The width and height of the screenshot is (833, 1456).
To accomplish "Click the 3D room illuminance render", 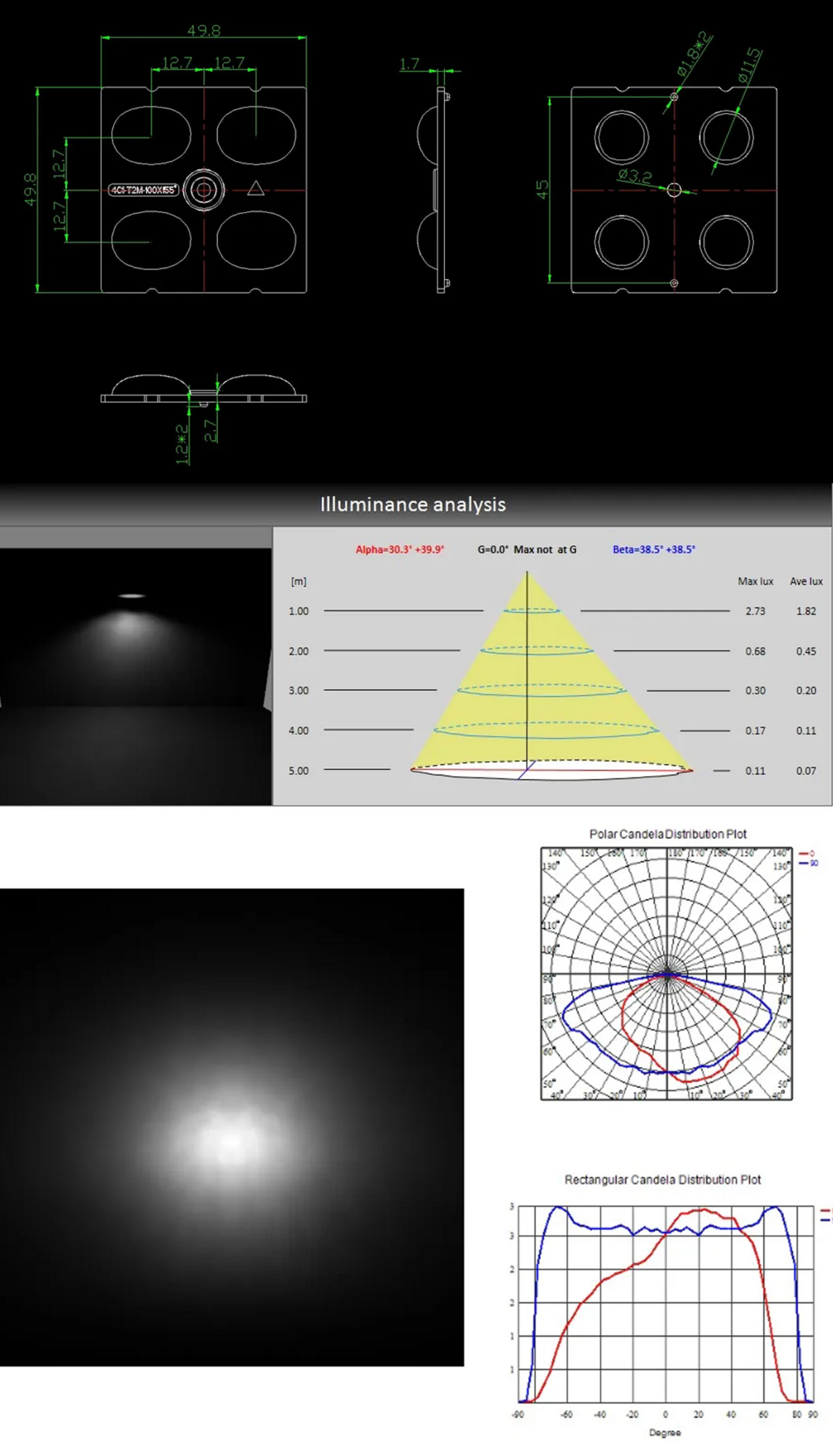I will point(136,676).
